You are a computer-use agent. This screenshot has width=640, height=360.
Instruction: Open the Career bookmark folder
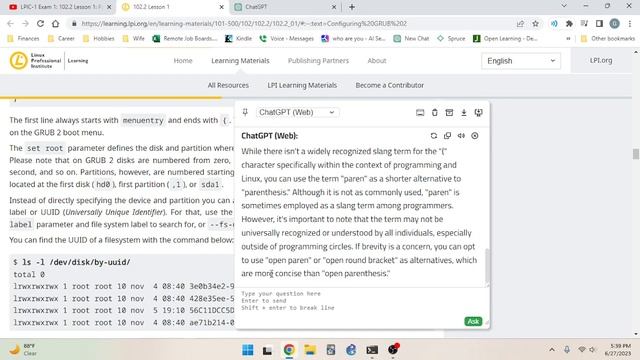pyautogui.click(x=61, y=38)
